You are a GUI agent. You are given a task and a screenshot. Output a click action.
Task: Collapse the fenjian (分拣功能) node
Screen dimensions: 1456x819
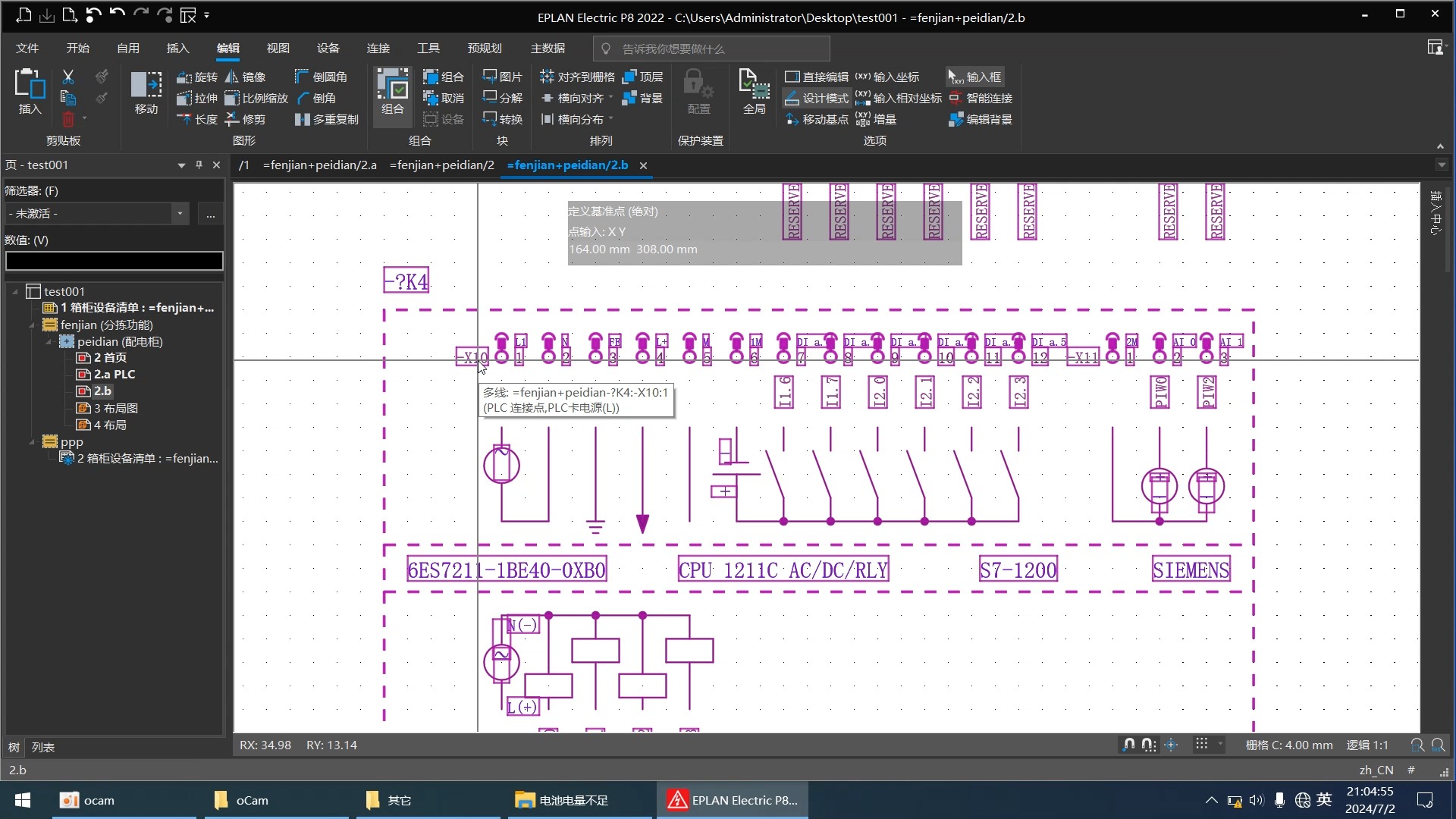[32, 325]
